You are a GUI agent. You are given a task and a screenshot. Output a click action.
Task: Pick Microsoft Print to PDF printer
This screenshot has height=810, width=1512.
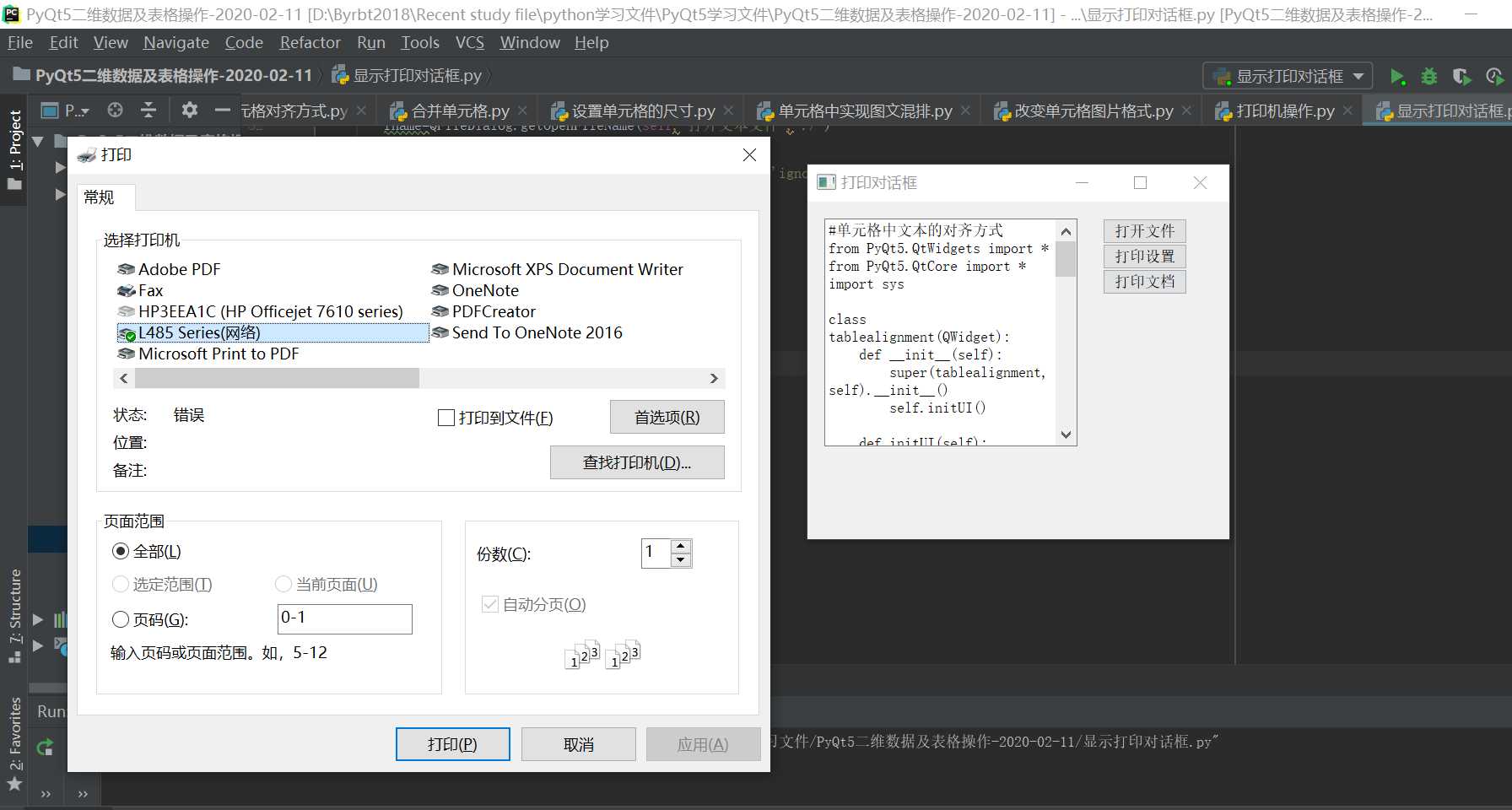(x=208, y=354)
